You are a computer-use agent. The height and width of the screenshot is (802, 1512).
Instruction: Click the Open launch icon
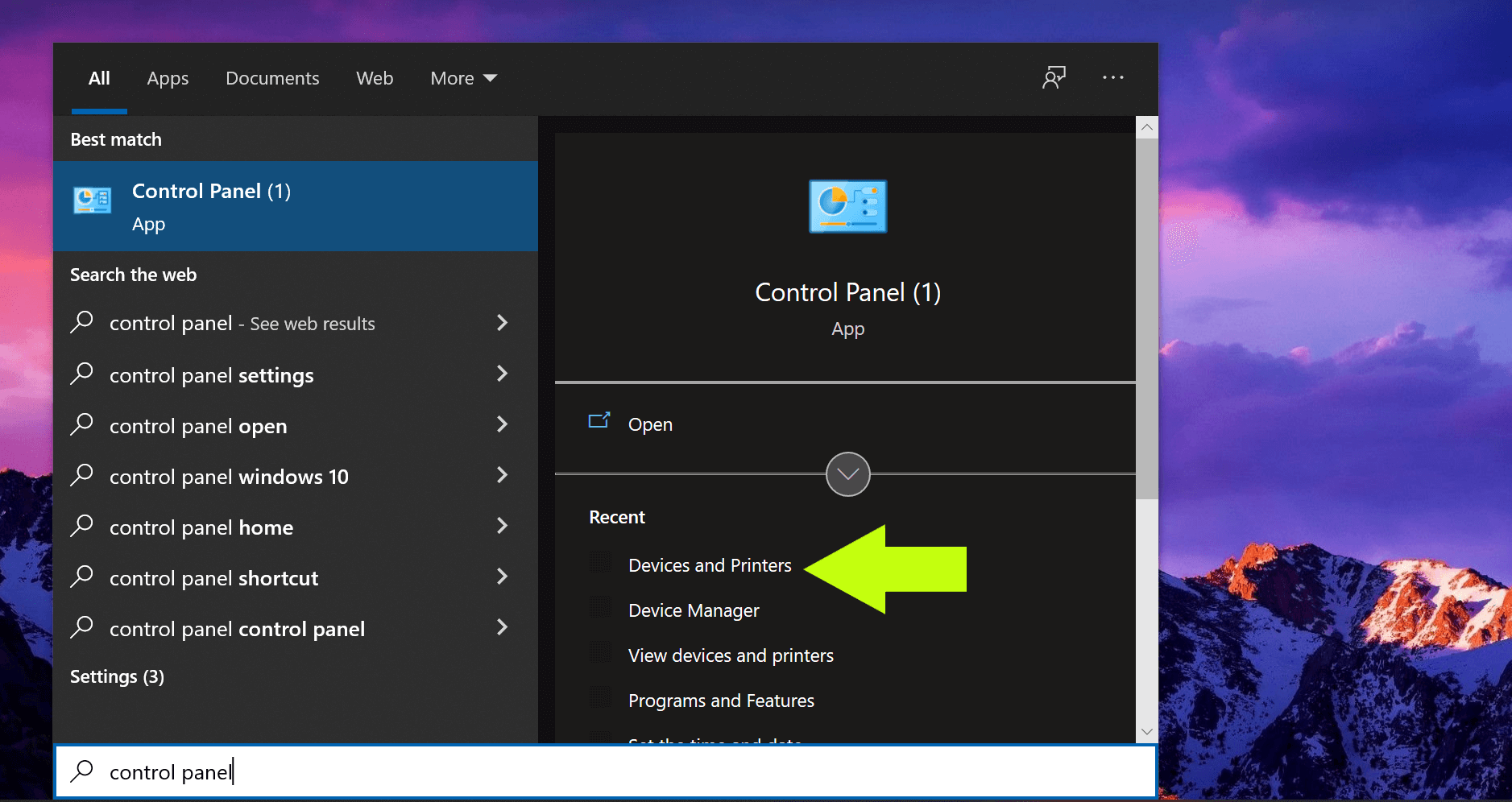tap(599, 420)
